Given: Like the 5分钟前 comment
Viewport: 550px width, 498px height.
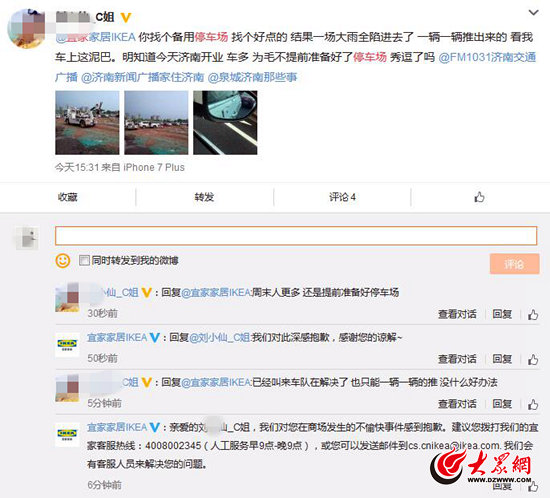Looking at the screenshot, I should [533, 404].
